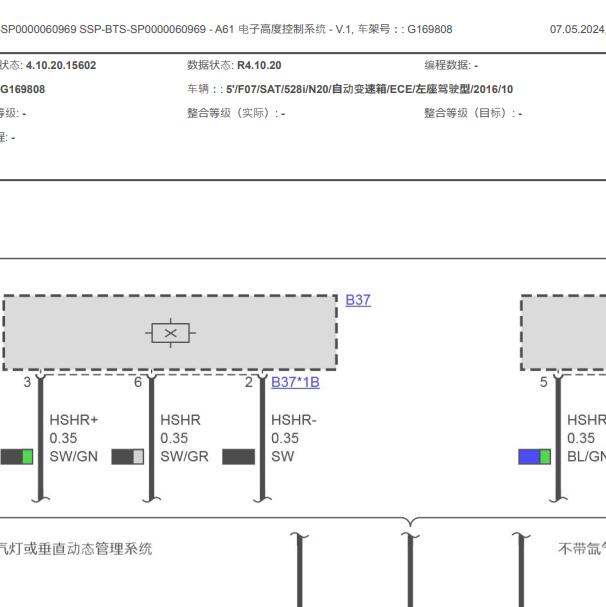Click the 整合等级（目标）label
The height and width of the screenshot is (607, 606).
pos(469,113)
